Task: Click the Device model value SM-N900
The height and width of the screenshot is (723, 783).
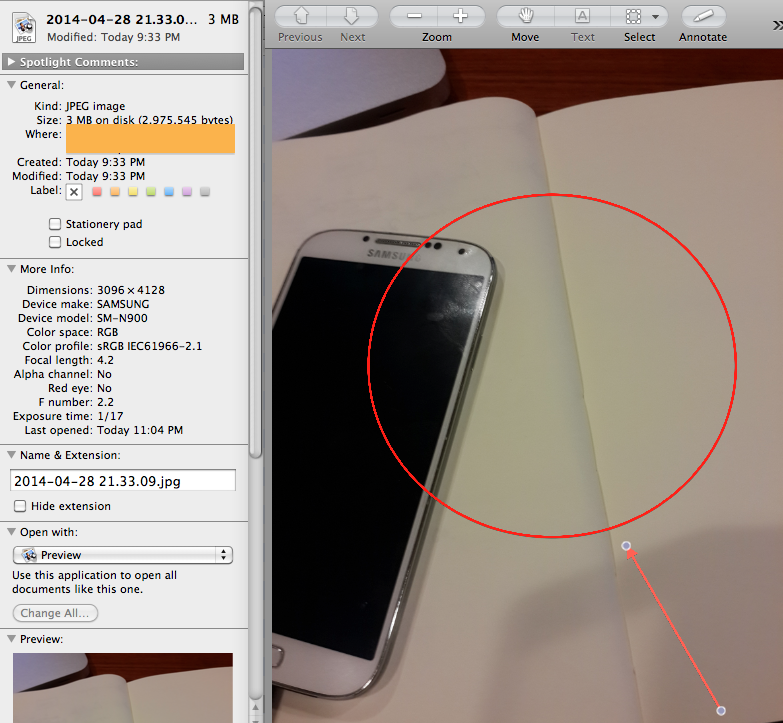Action: [122, 318]
